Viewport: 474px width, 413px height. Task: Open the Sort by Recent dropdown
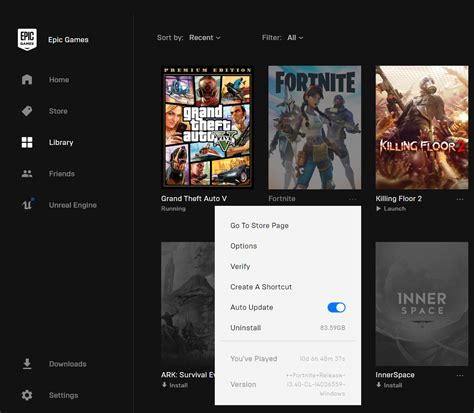[x=205, y=38]
